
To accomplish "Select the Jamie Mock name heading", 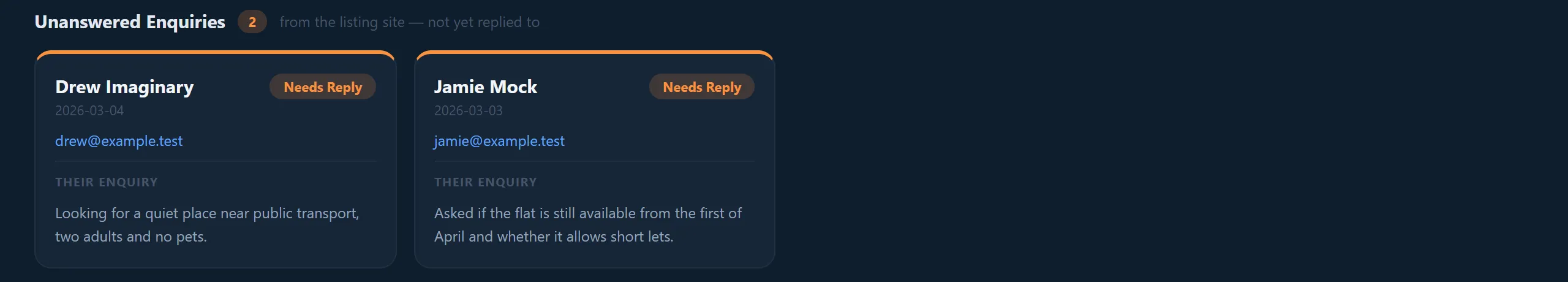I will pos(486,87).
